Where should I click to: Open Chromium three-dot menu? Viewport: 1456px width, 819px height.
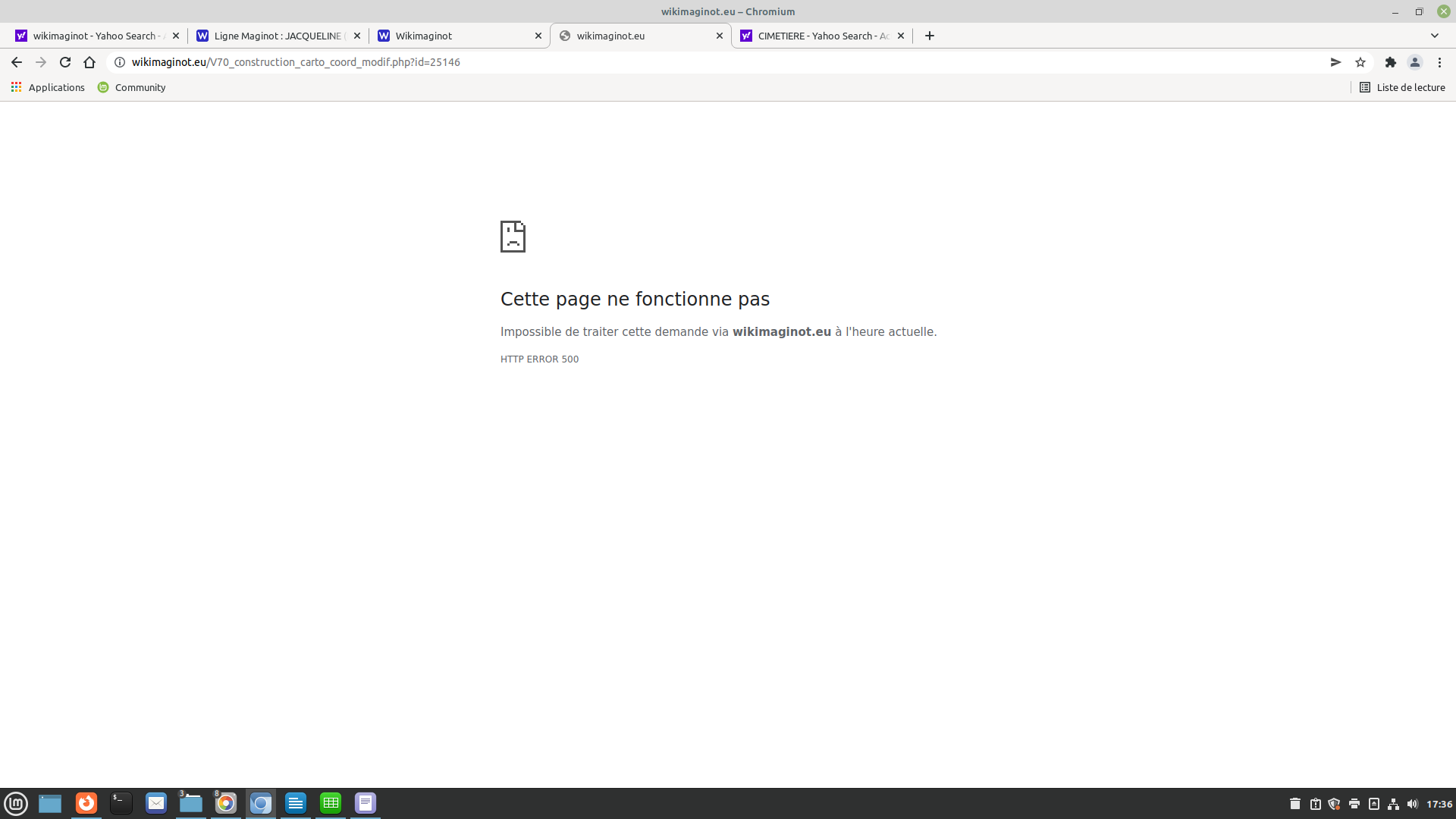click(1439, 62)
